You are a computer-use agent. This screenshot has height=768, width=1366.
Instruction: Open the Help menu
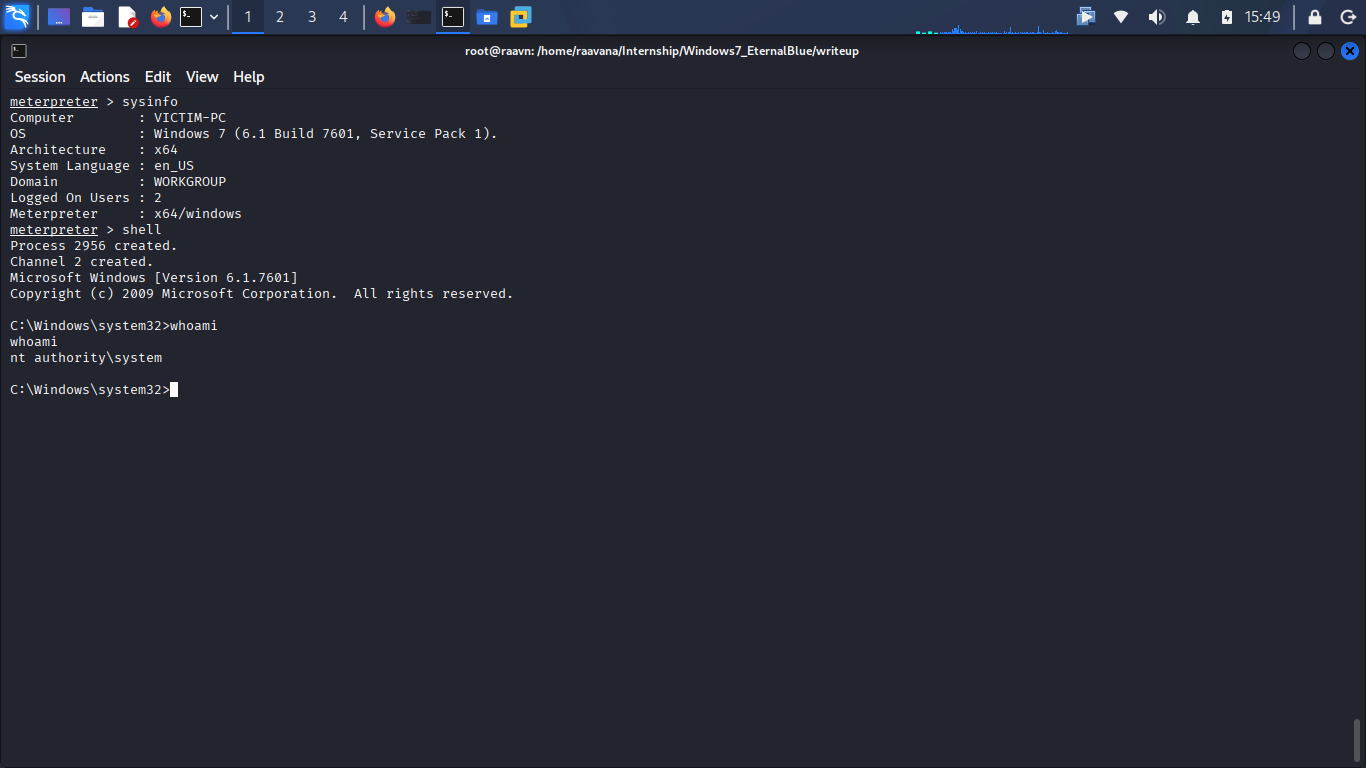(249, 77)
